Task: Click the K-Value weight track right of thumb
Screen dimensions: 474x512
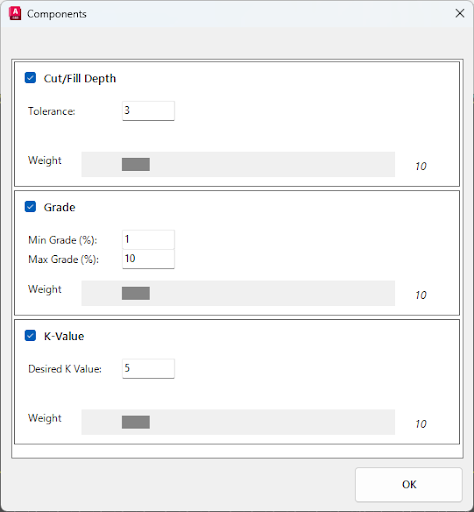Action: pyautogui.click(x=272, y=422)
